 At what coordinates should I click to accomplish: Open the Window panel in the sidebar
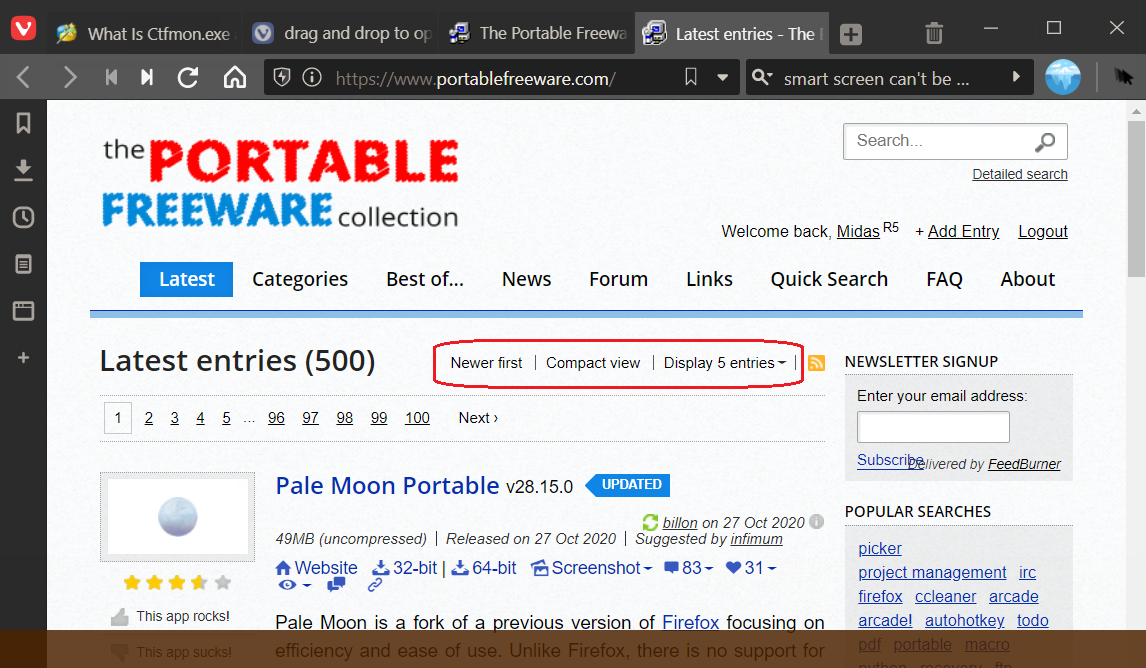(23, 311)
